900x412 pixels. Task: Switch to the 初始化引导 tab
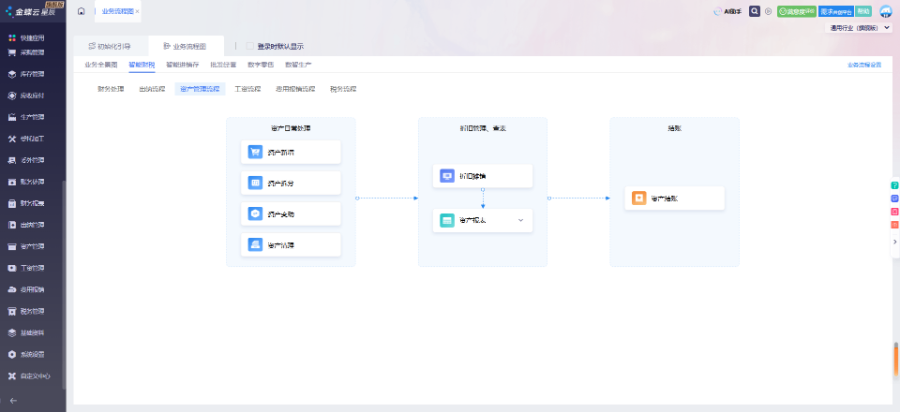109,46
